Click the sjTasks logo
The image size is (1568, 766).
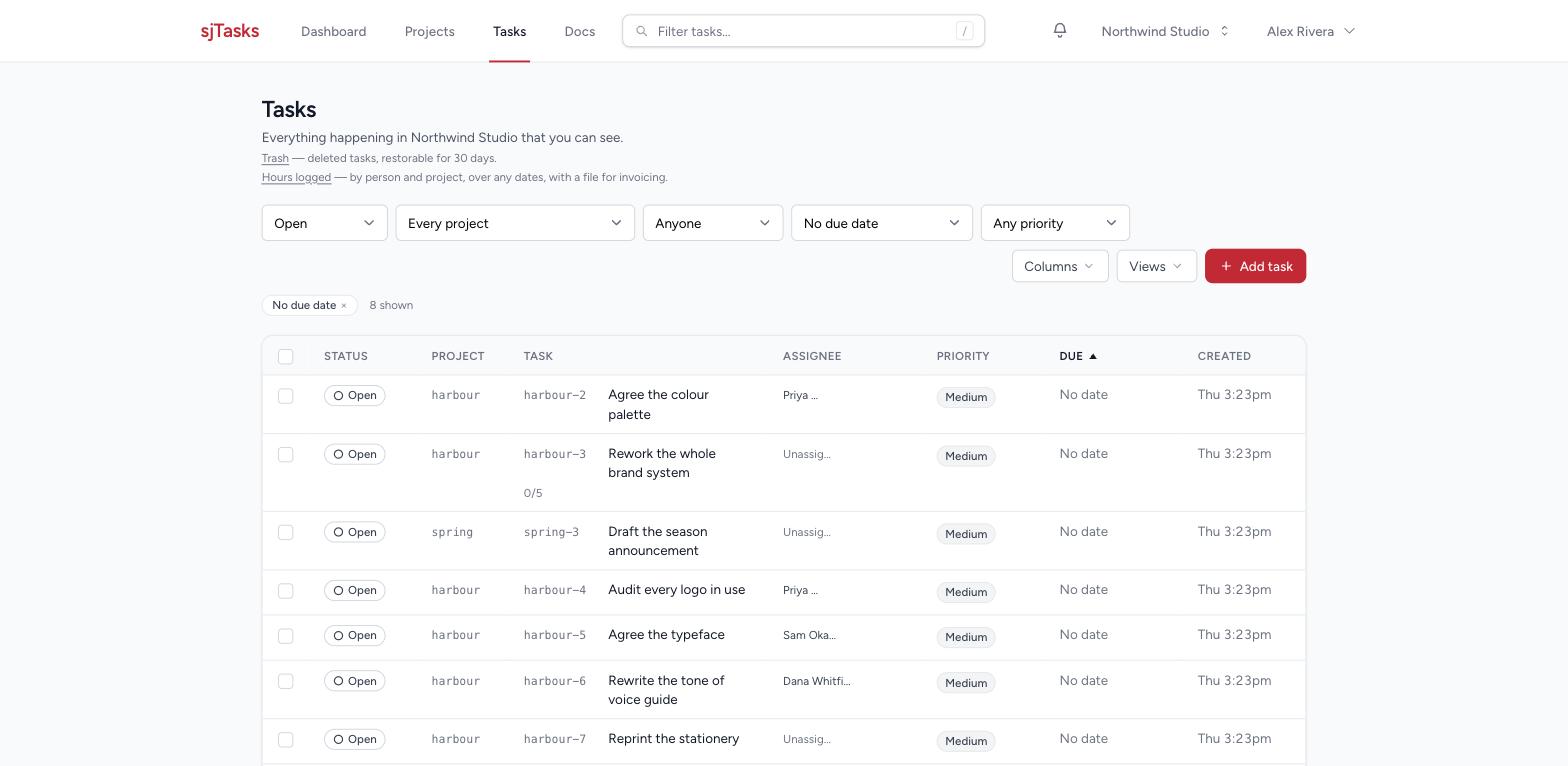click(x=230, y=31)
